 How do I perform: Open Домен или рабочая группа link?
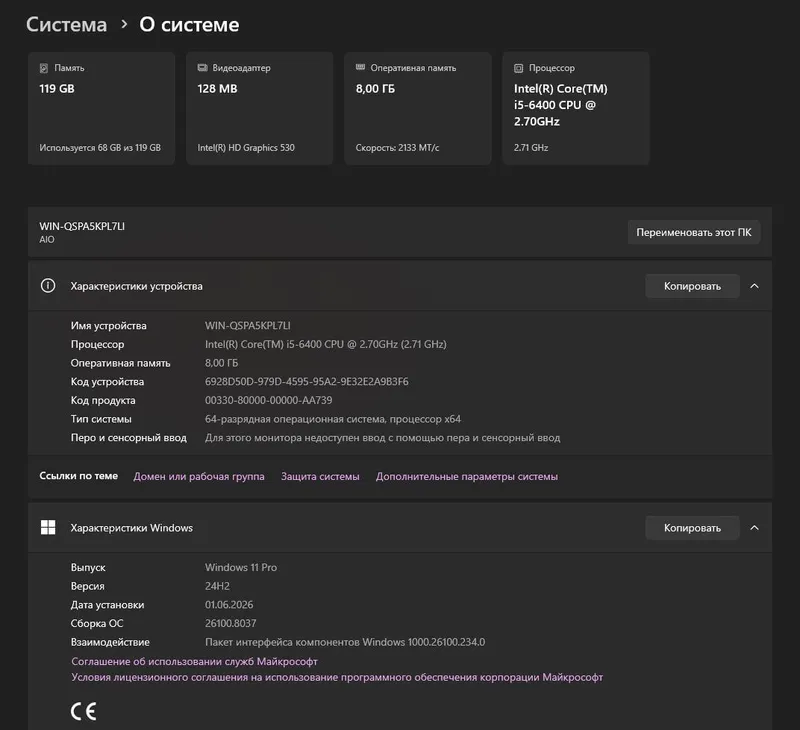pos(199,476)
